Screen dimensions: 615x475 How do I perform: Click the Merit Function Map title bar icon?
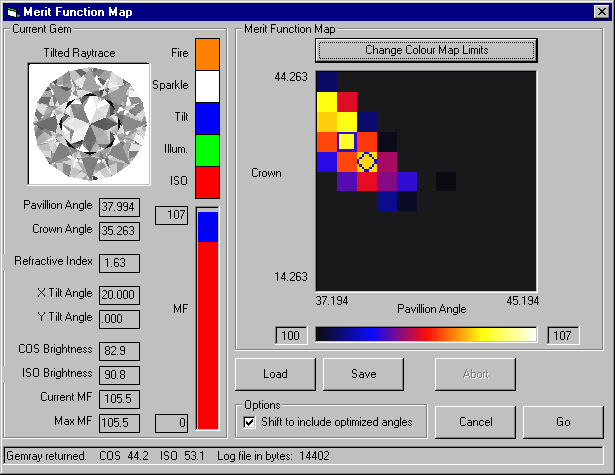pos(13,12)
